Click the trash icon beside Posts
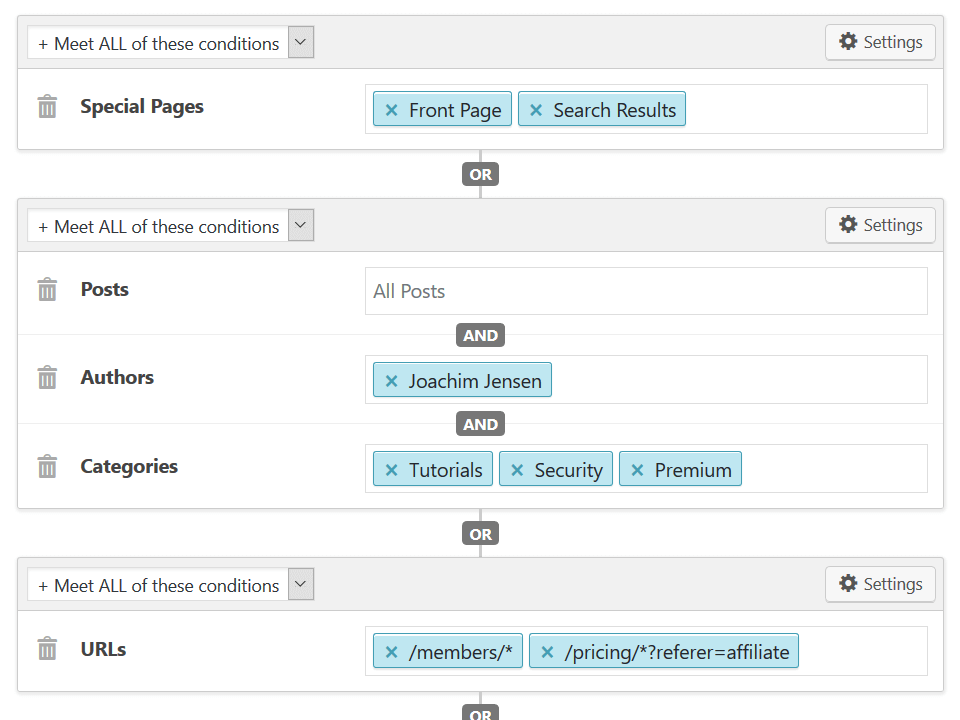The image size is (960, 720). (x=47, y=289)
